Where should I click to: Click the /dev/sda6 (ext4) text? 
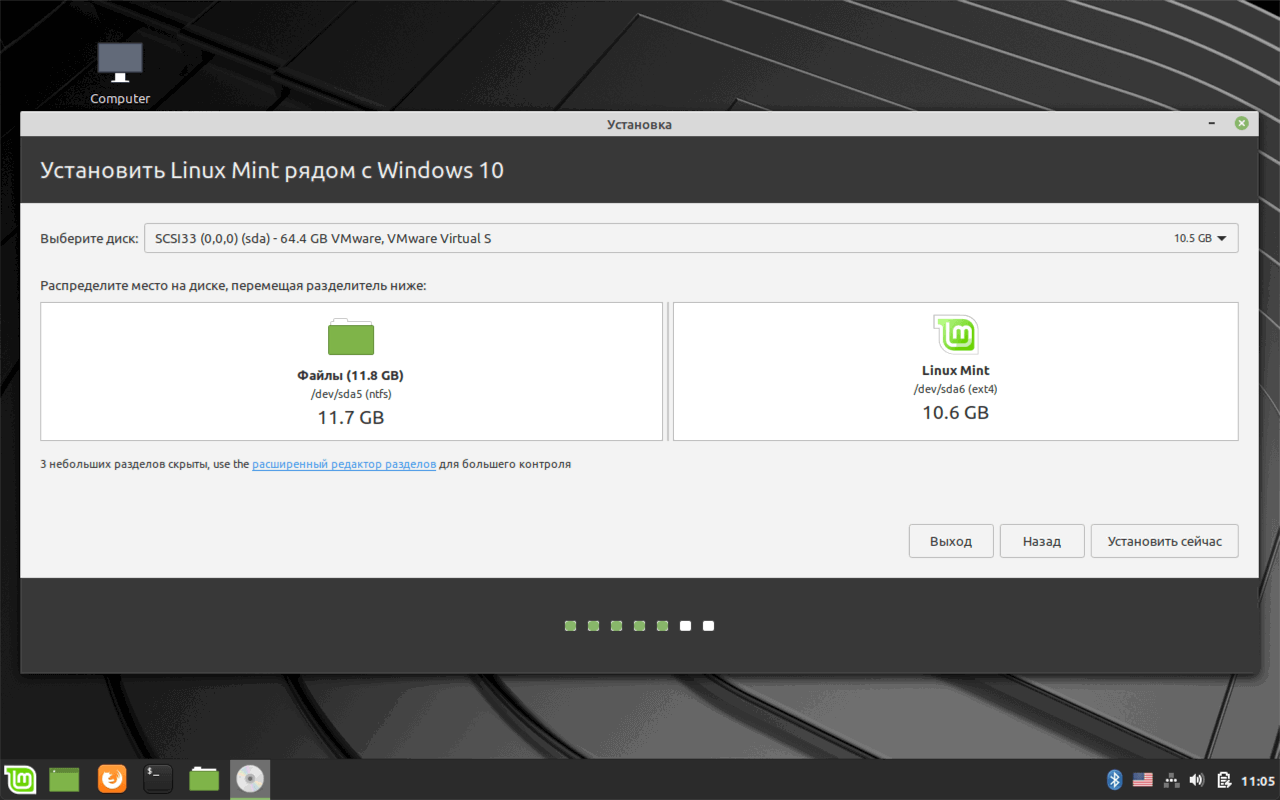pos(956,389)
